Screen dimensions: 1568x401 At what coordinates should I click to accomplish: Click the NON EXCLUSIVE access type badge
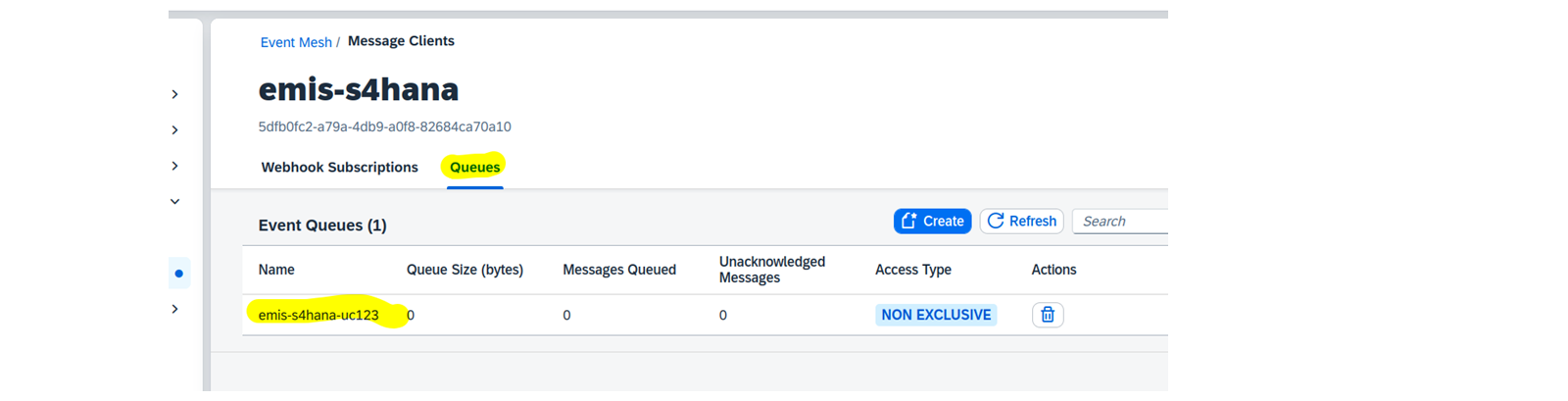[x=936, y=315]
